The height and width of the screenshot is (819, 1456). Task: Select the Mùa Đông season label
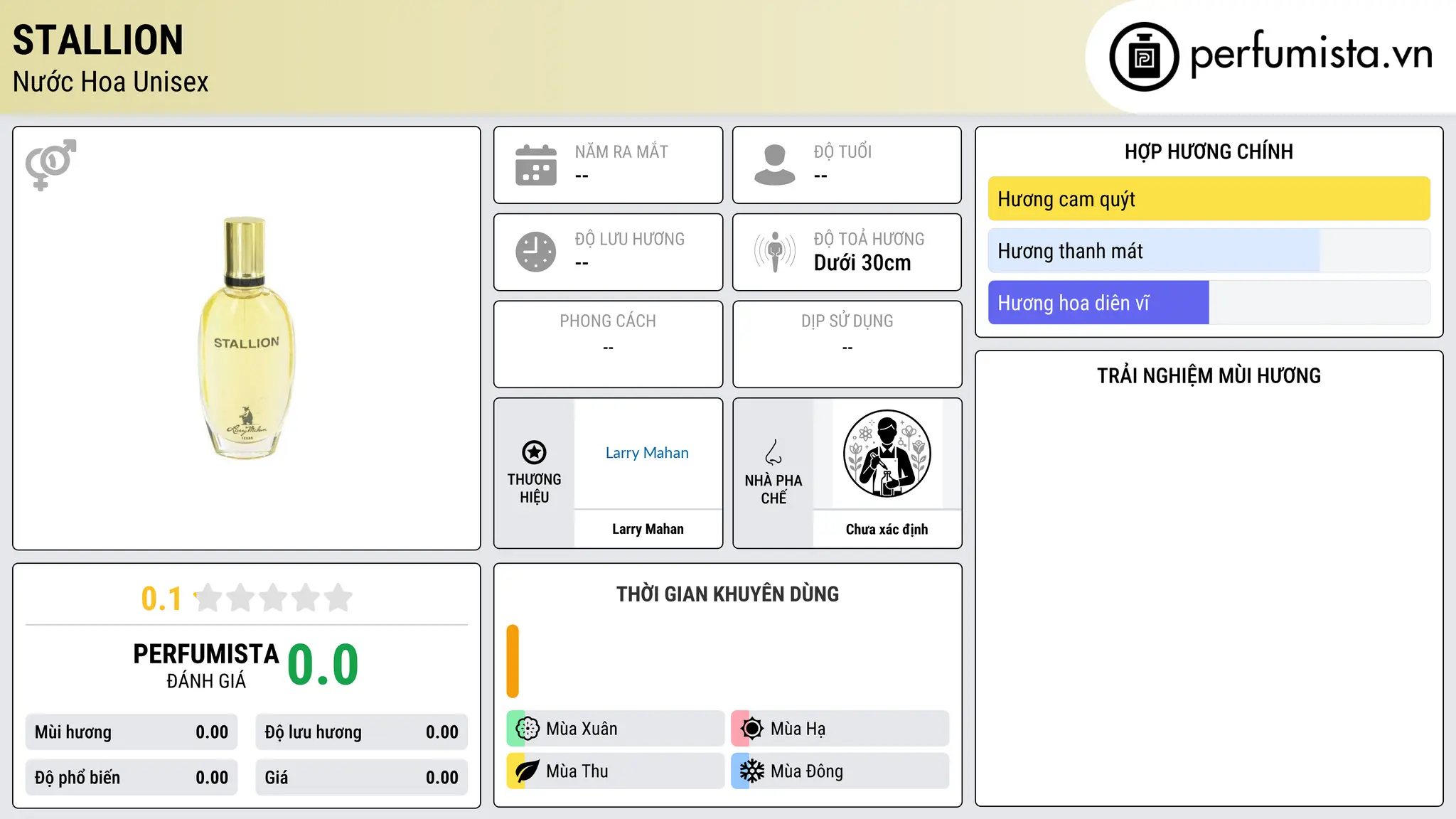[x=807, y=771]
